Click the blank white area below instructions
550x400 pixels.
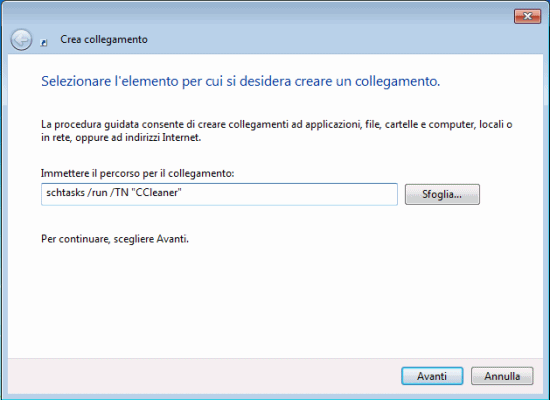[x=275, y=302]
